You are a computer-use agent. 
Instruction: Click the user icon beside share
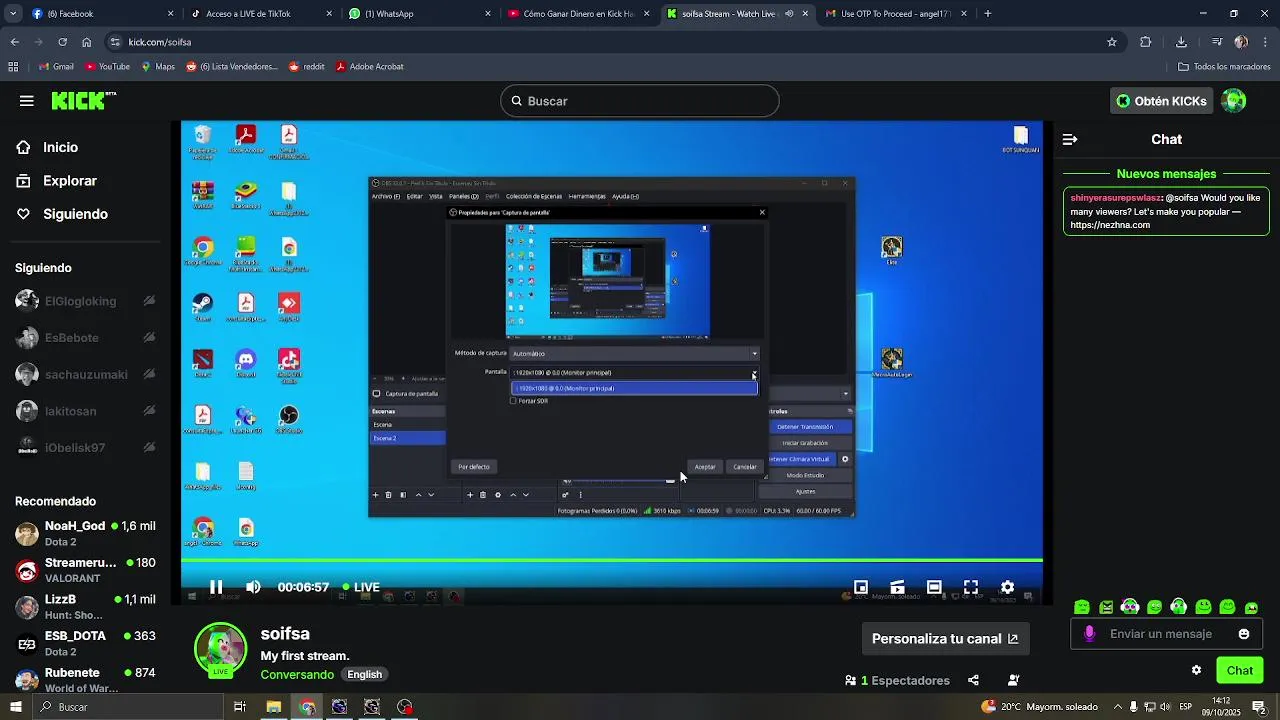click(x=1014, y=681)
